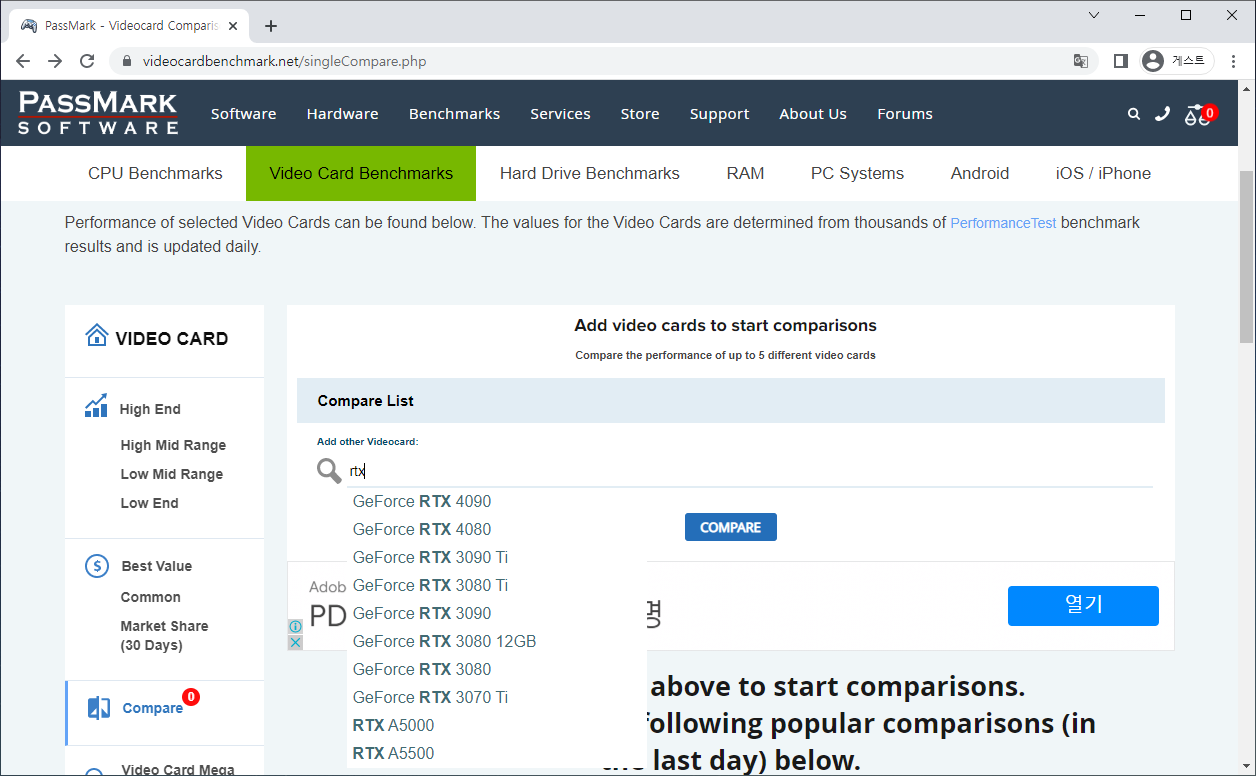This screenshot has height=776, width=1256.
Task: Switch to Hard Drive Benchmarks tab
Action: (590, 173)
